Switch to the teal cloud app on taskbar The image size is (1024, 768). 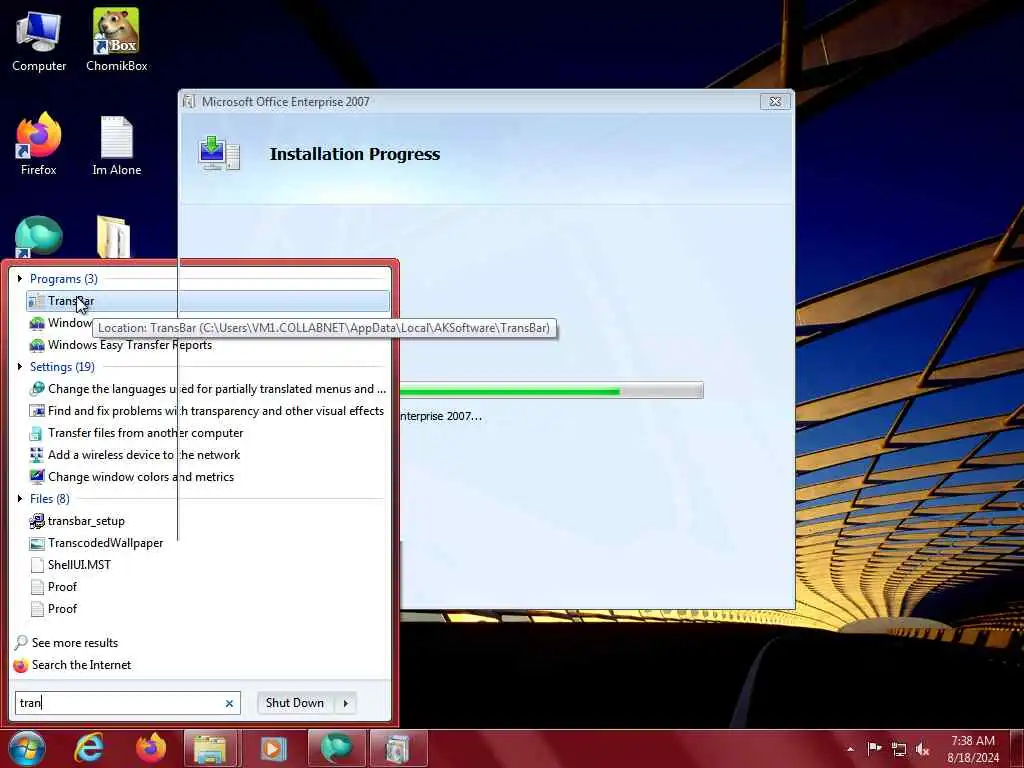pos(336,748)
